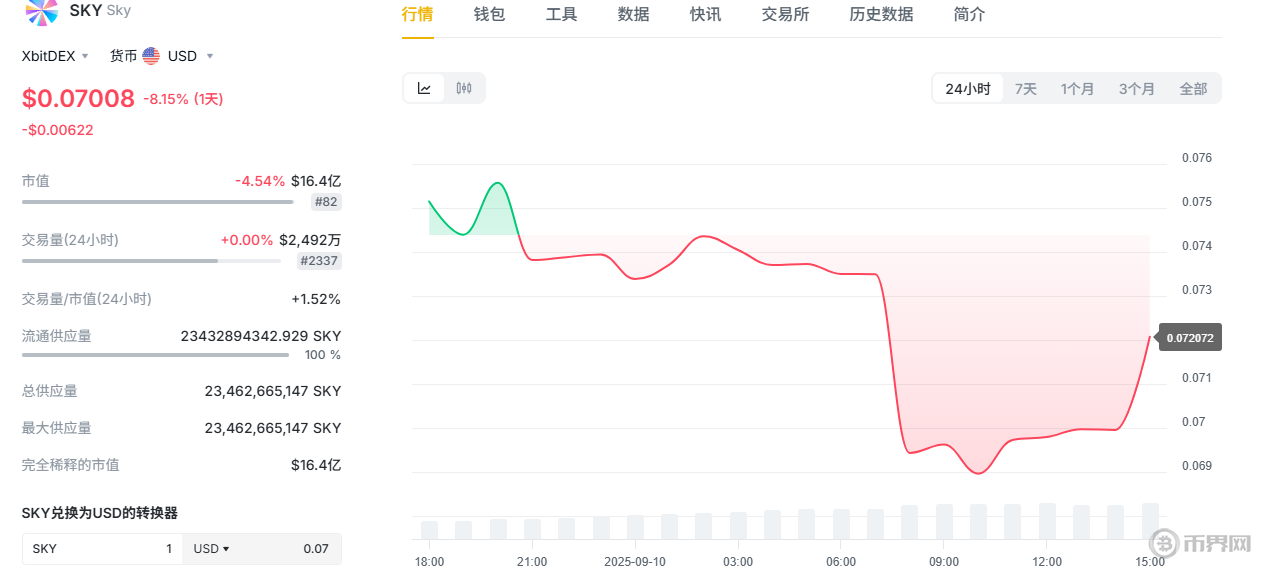Viewport: 1262px width, 571px height.
Task: Select the 24小时 time range
Action: pyautogui.click(x=967, y=89)
